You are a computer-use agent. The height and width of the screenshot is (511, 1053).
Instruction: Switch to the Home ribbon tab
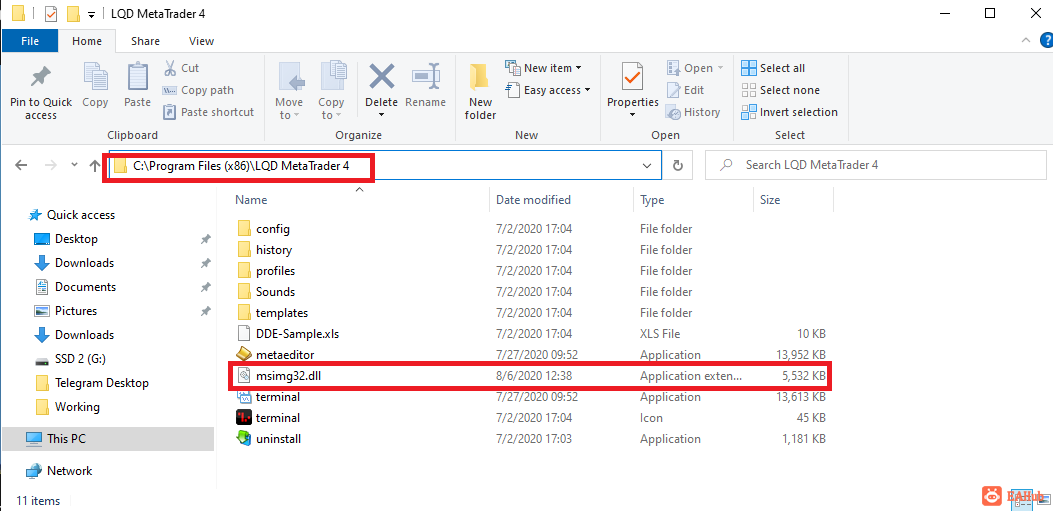click(87, 41)
